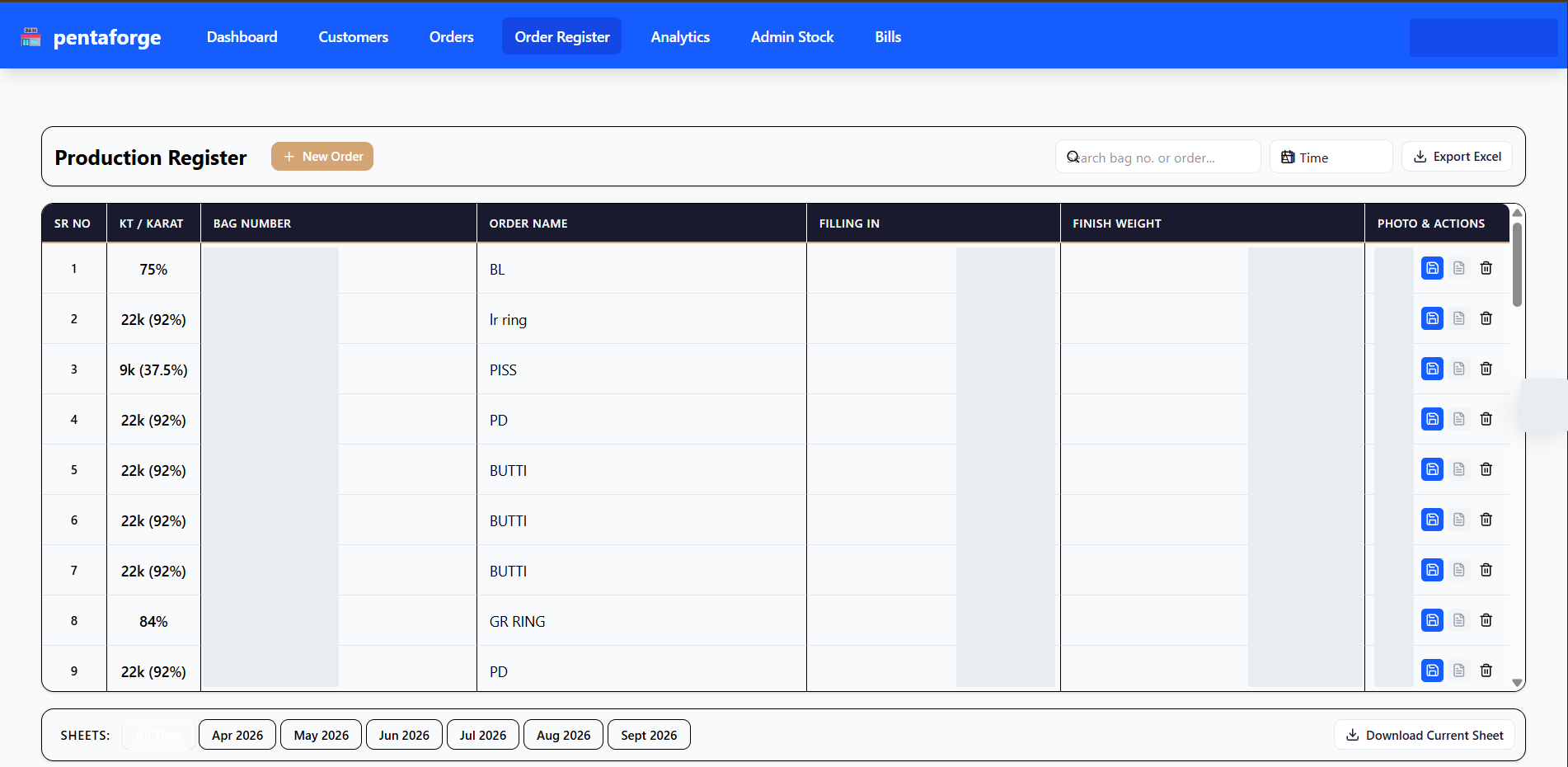Click save icon for row 5 BUTTI
The image size is (1568, 767).
coord(1432,469)
